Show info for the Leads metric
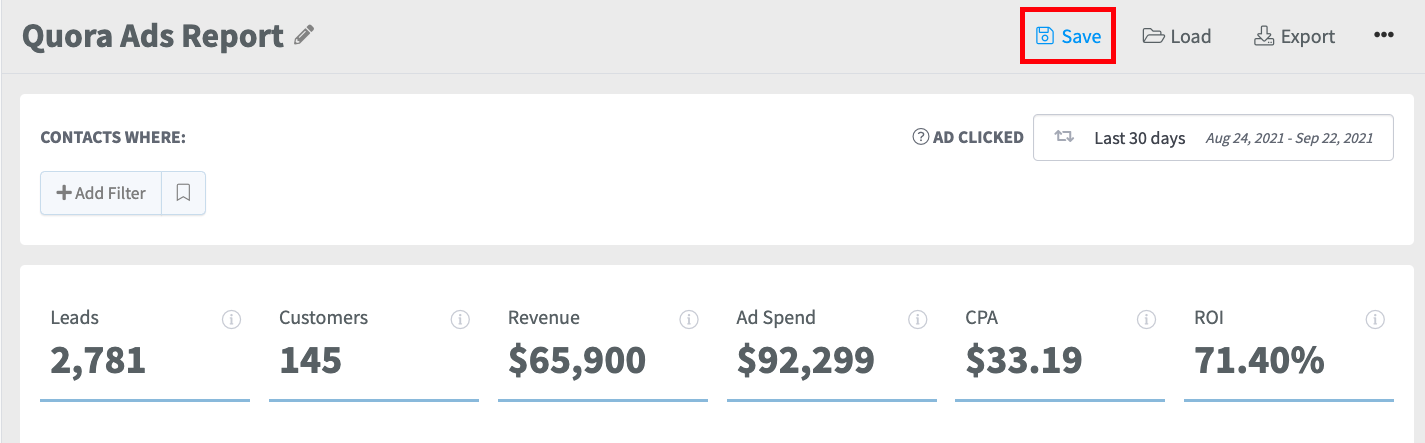1425x443 pixels. point(231,320)
